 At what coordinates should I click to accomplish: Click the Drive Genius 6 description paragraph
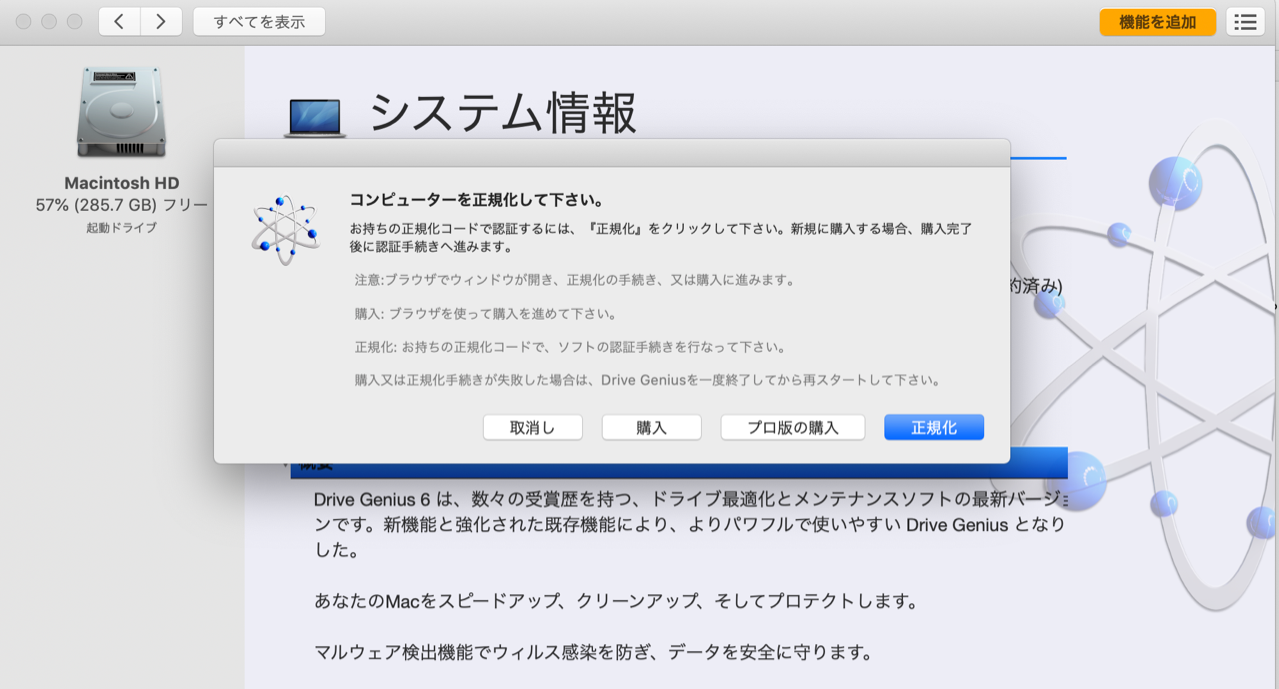(x=688, y=524)
